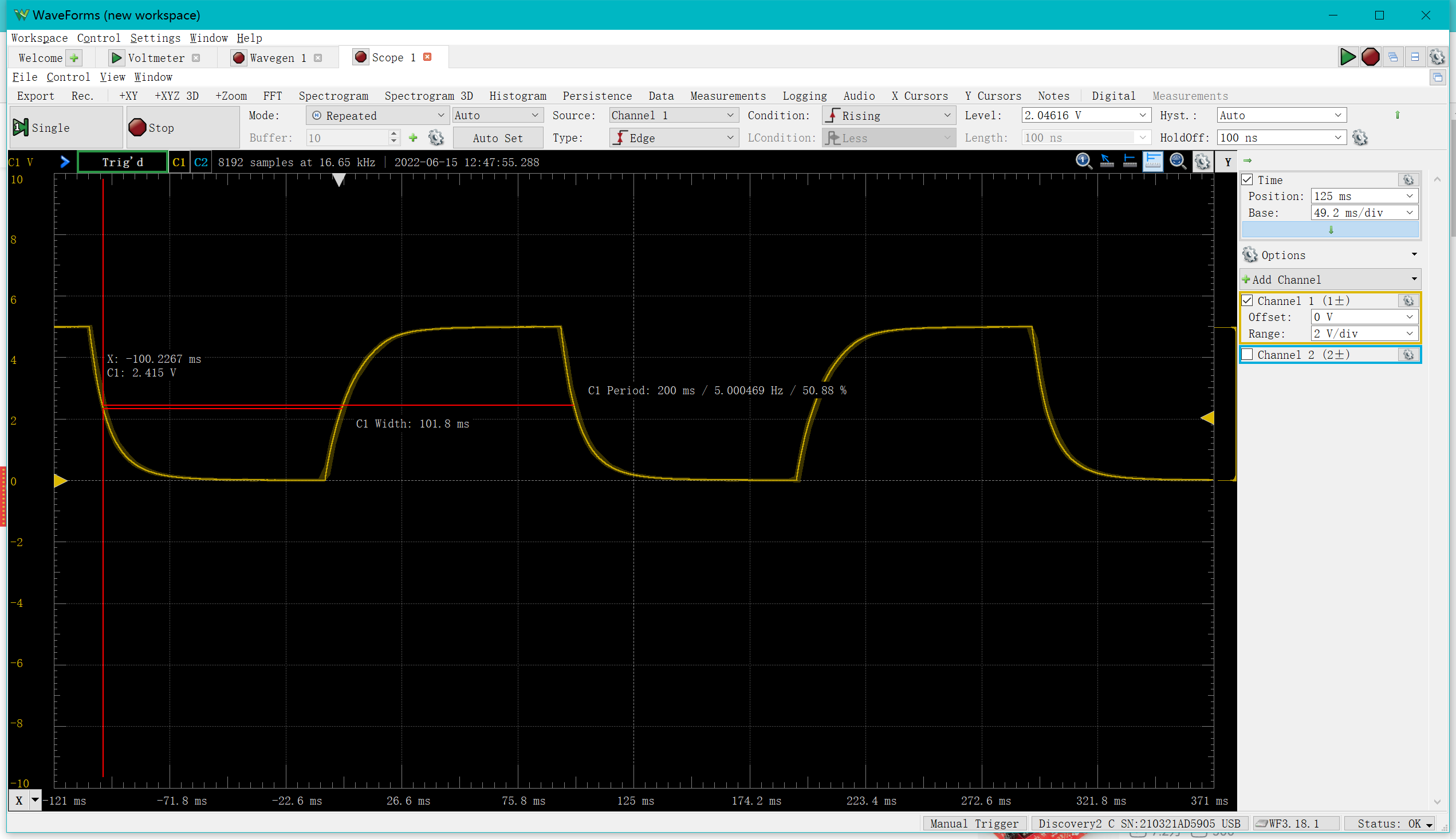Click the zoom-to-fit magnifier icon above plot
Image resolution: width=1456 pixels, height=839 pixels.
click(1177, 162)
